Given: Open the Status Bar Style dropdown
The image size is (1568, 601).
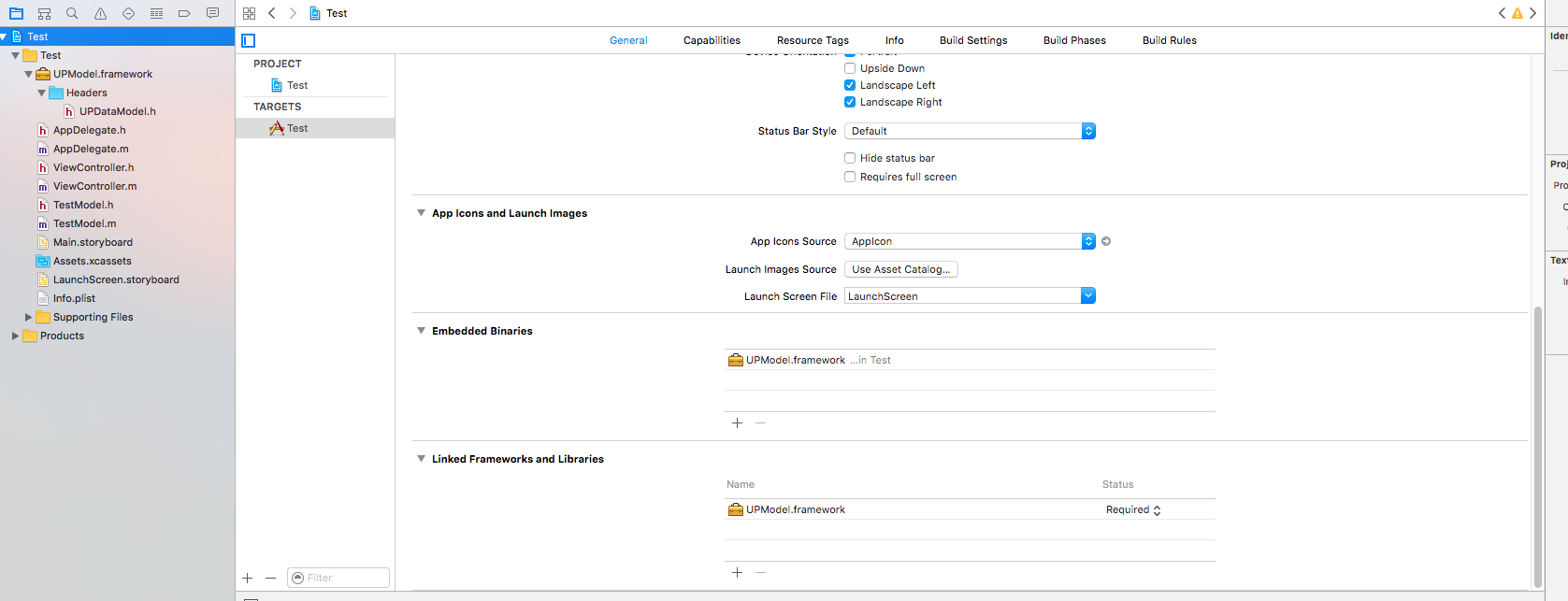Looking at the screenshot, I should click(x=969, y=131).
